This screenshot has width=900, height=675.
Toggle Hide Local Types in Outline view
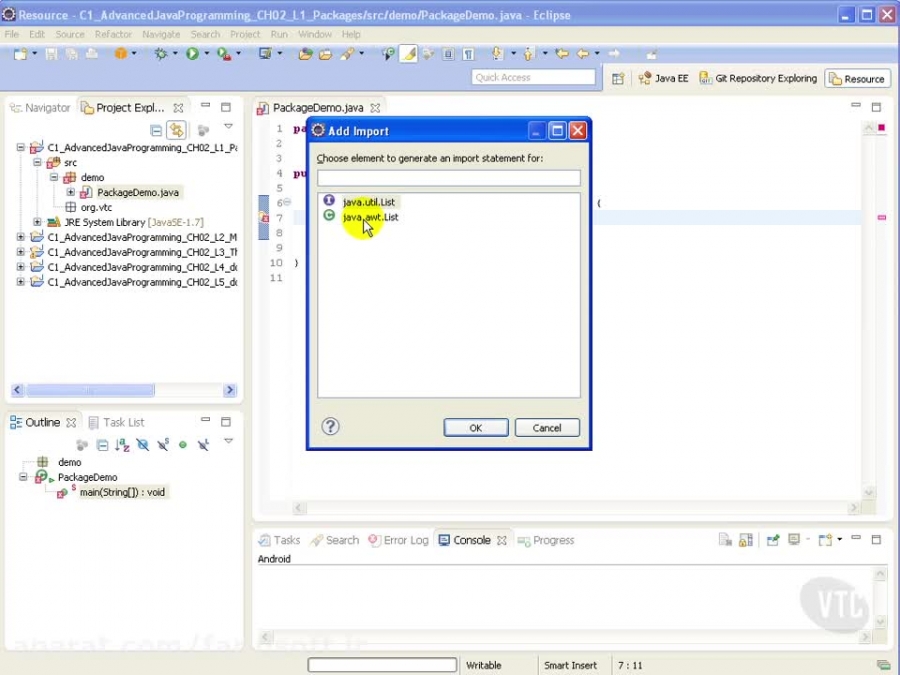[203, 445]
